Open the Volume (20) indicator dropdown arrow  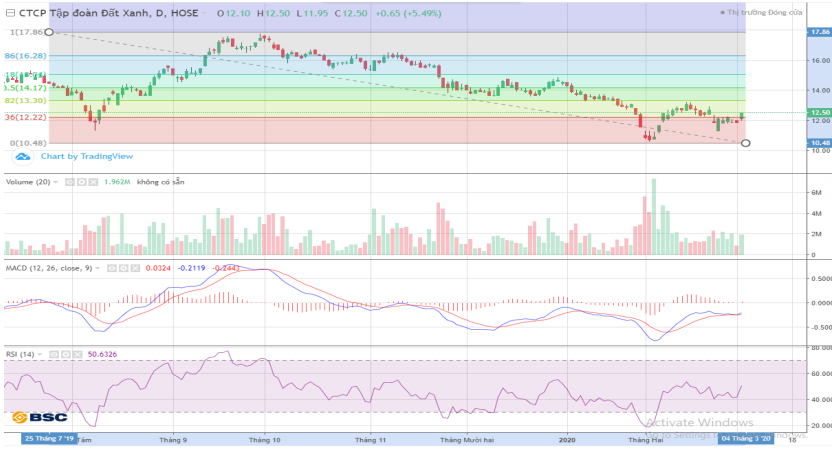56,182
